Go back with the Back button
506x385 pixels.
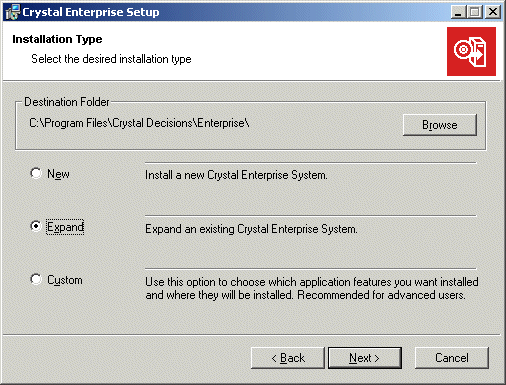pos(288,358)
